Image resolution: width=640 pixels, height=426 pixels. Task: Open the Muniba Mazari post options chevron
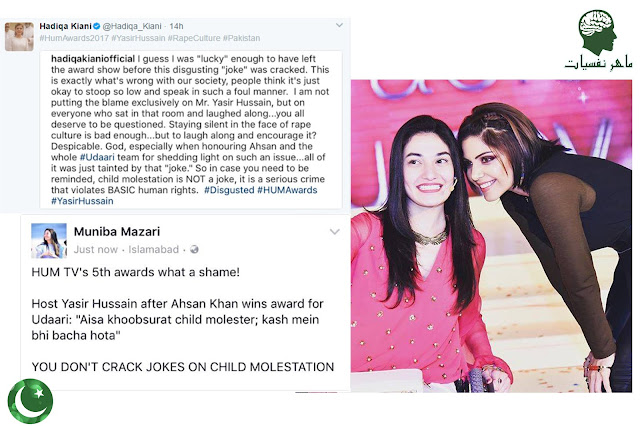click(x=335, y=232)
